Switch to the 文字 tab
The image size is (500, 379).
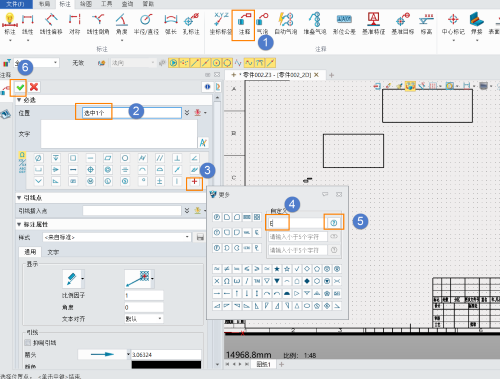[53, 252]
